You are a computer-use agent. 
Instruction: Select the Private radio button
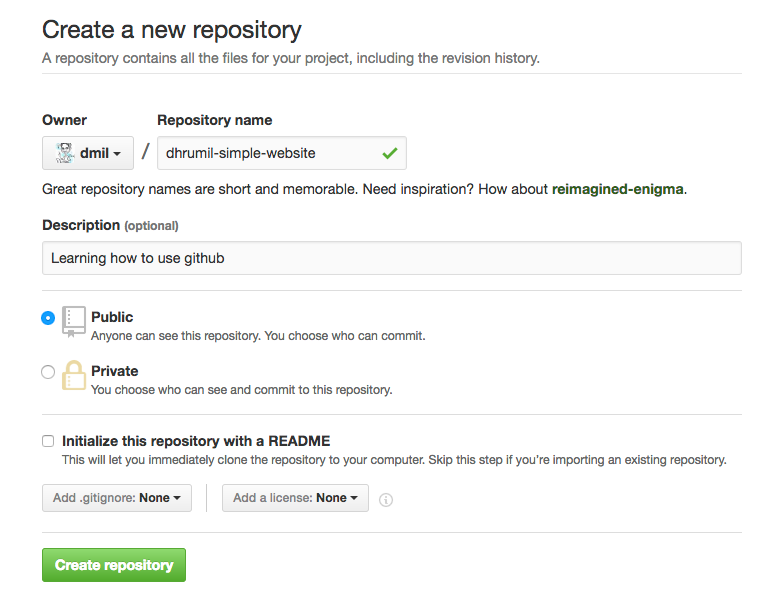tap(48, 372)
